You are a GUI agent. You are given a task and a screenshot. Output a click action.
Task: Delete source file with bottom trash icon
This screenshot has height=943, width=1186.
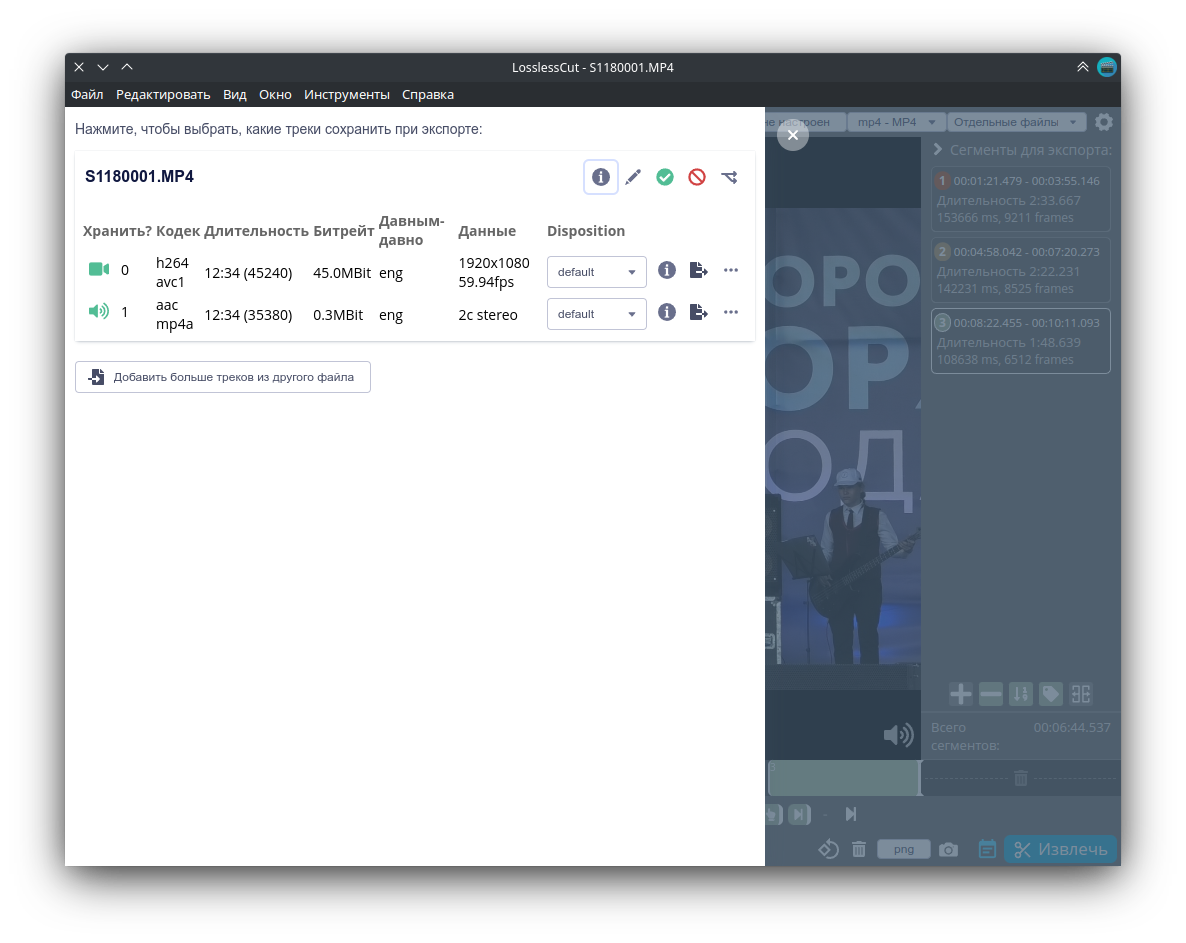858,849
